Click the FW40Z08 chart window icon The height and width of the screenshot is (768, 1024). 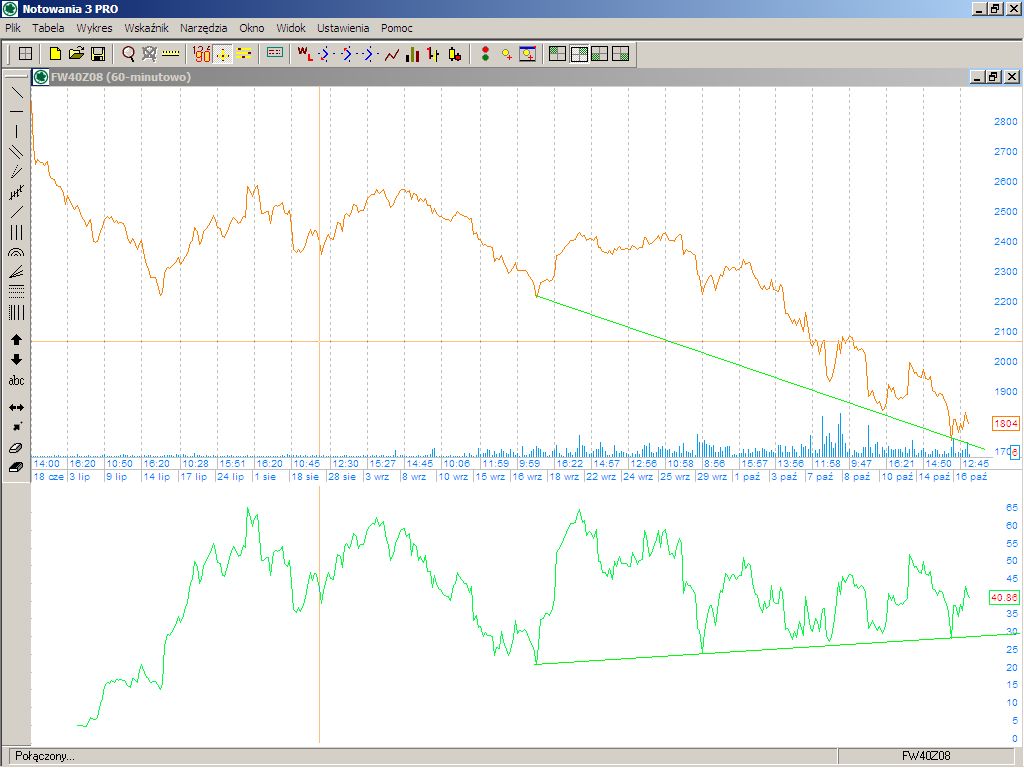pyautogui.click(x=41, y=77)
